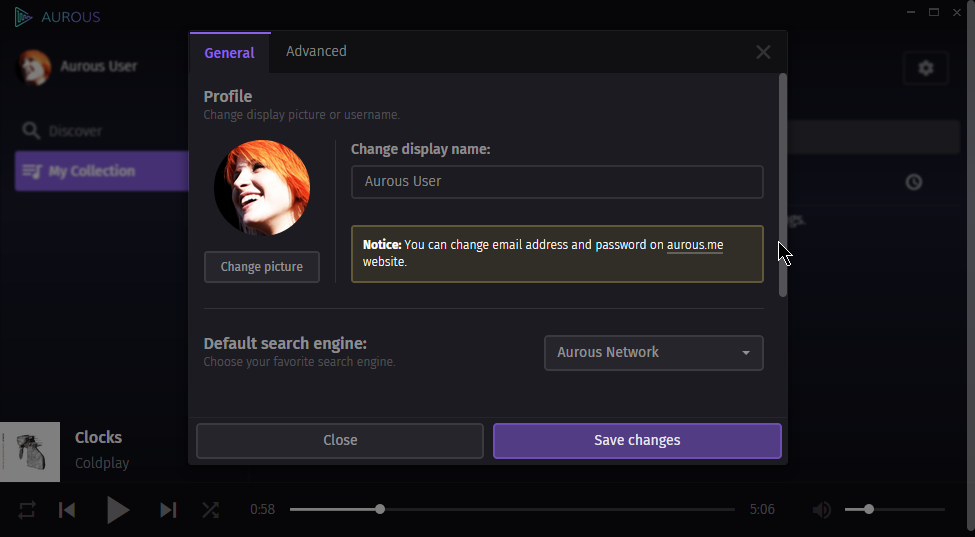
Task: Click the Clocks album art thumbnail
Action: (x=30, y=452)
